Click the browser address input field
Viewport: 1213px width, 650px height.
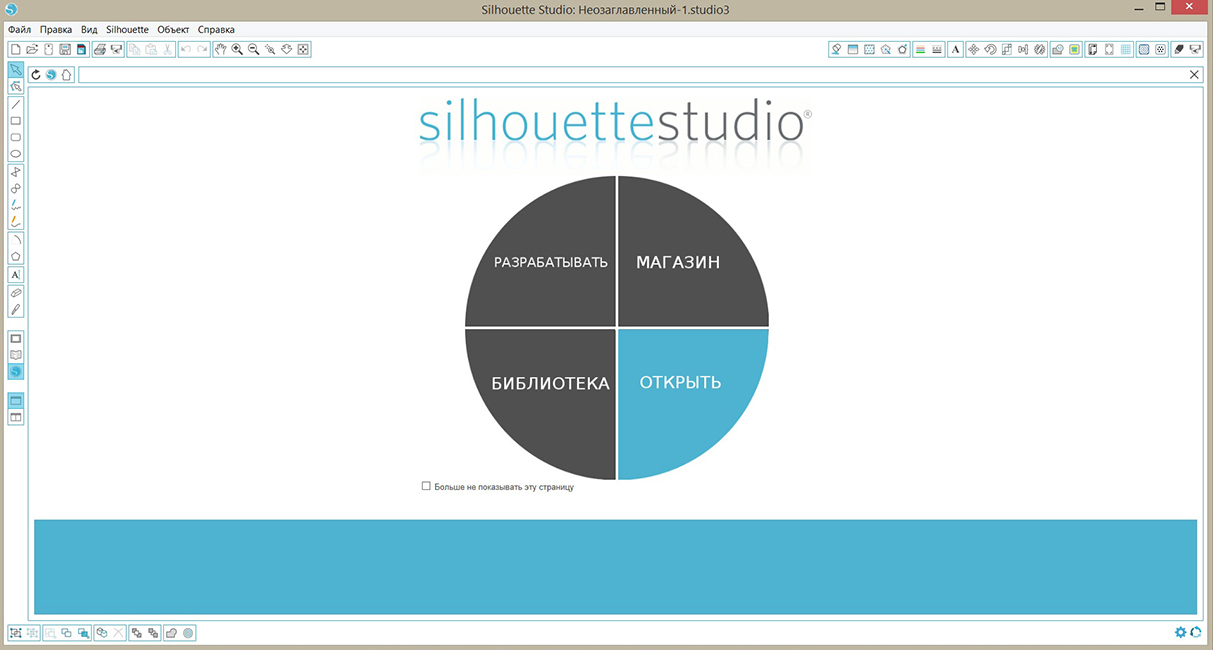(630, 75)
